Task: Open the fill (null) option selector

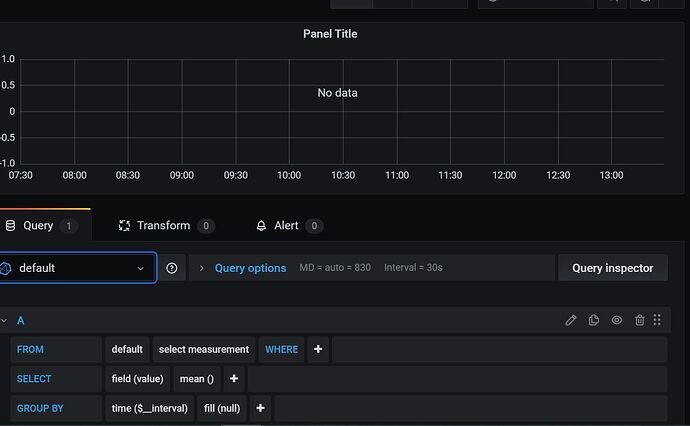Action: tap(223, 408)
